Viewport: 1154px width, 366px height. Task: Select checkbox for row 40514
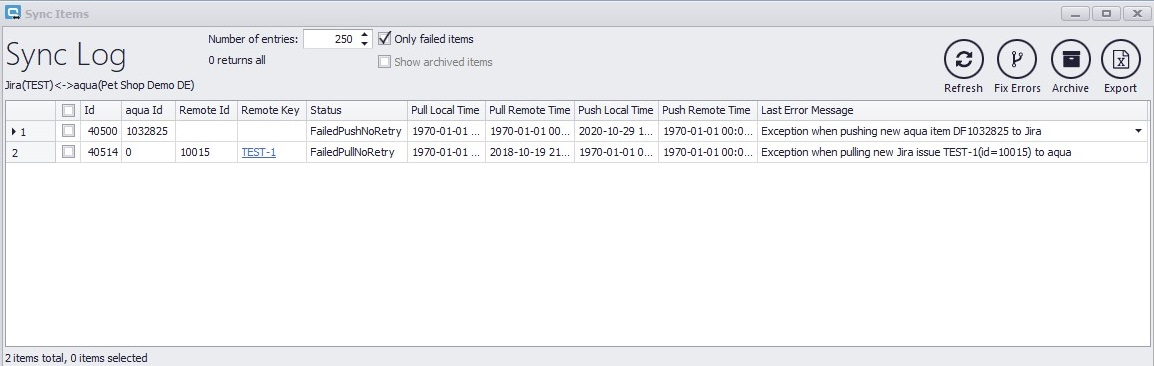pos(68,152)
